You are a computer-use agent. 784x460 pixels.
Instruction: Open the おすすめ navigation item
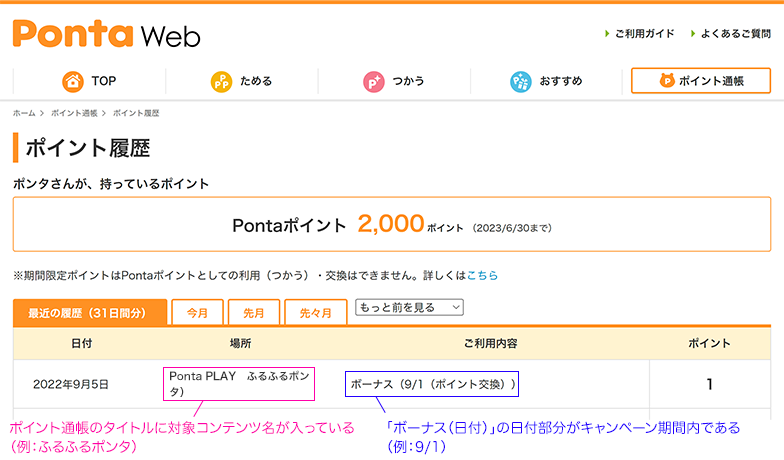(x=546, y=81)
